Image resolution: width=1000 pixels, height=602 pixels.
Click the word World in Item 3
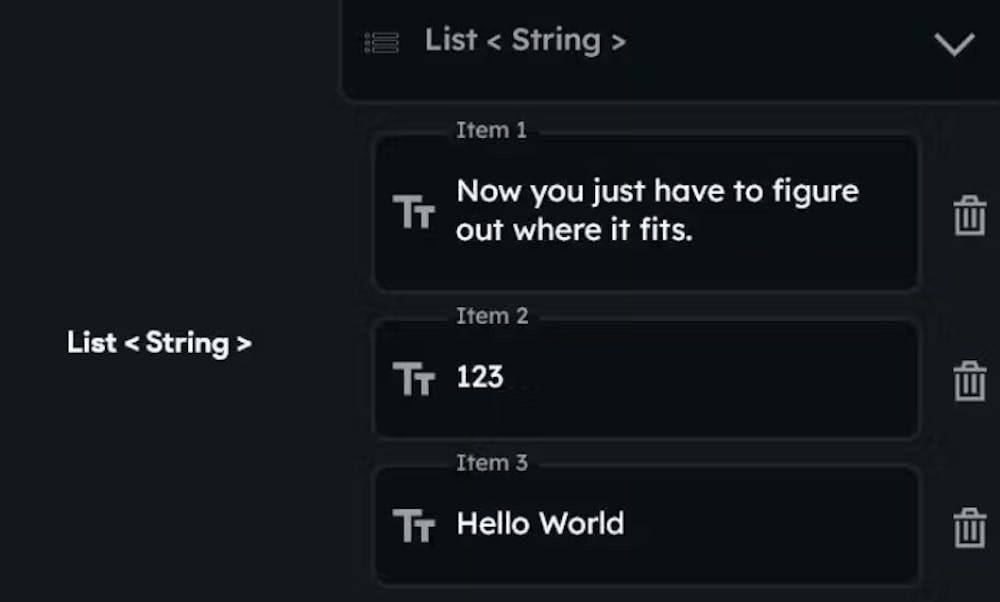[x=581, y=524]
